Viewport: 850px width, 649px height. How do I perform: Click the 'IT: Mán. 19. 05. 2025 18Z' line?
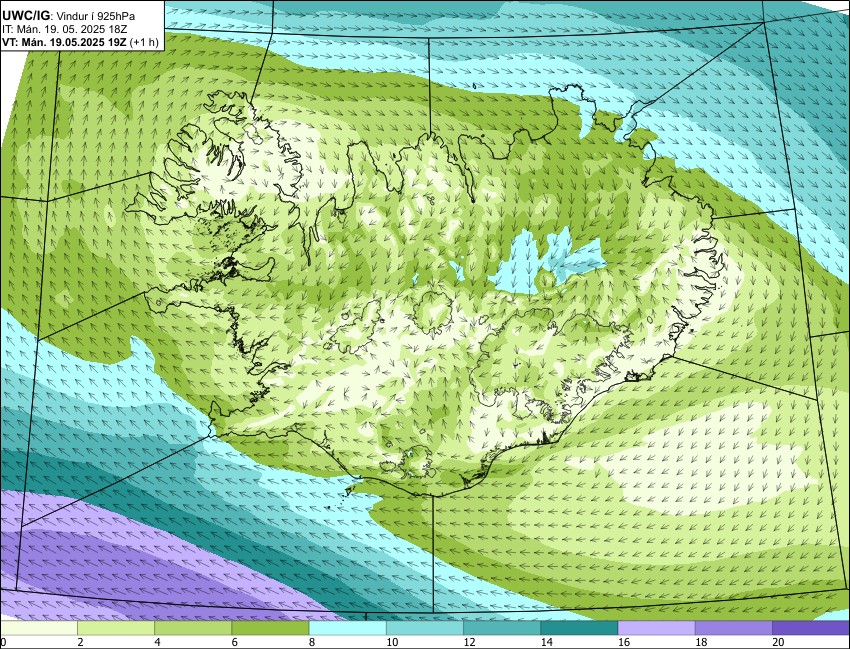[64, 30]
